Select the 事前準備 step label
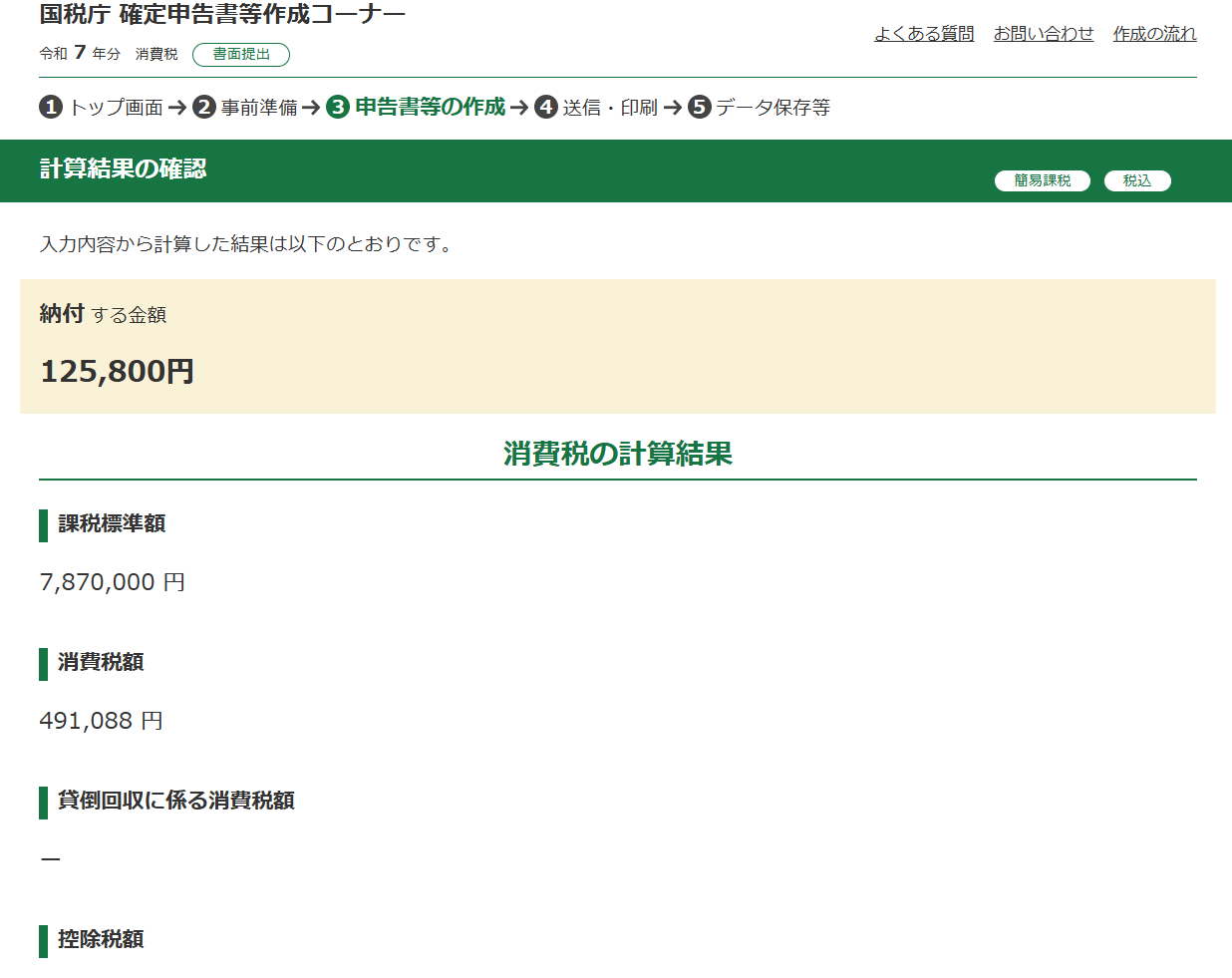The image size is (1232, 978). click(259, 107)
